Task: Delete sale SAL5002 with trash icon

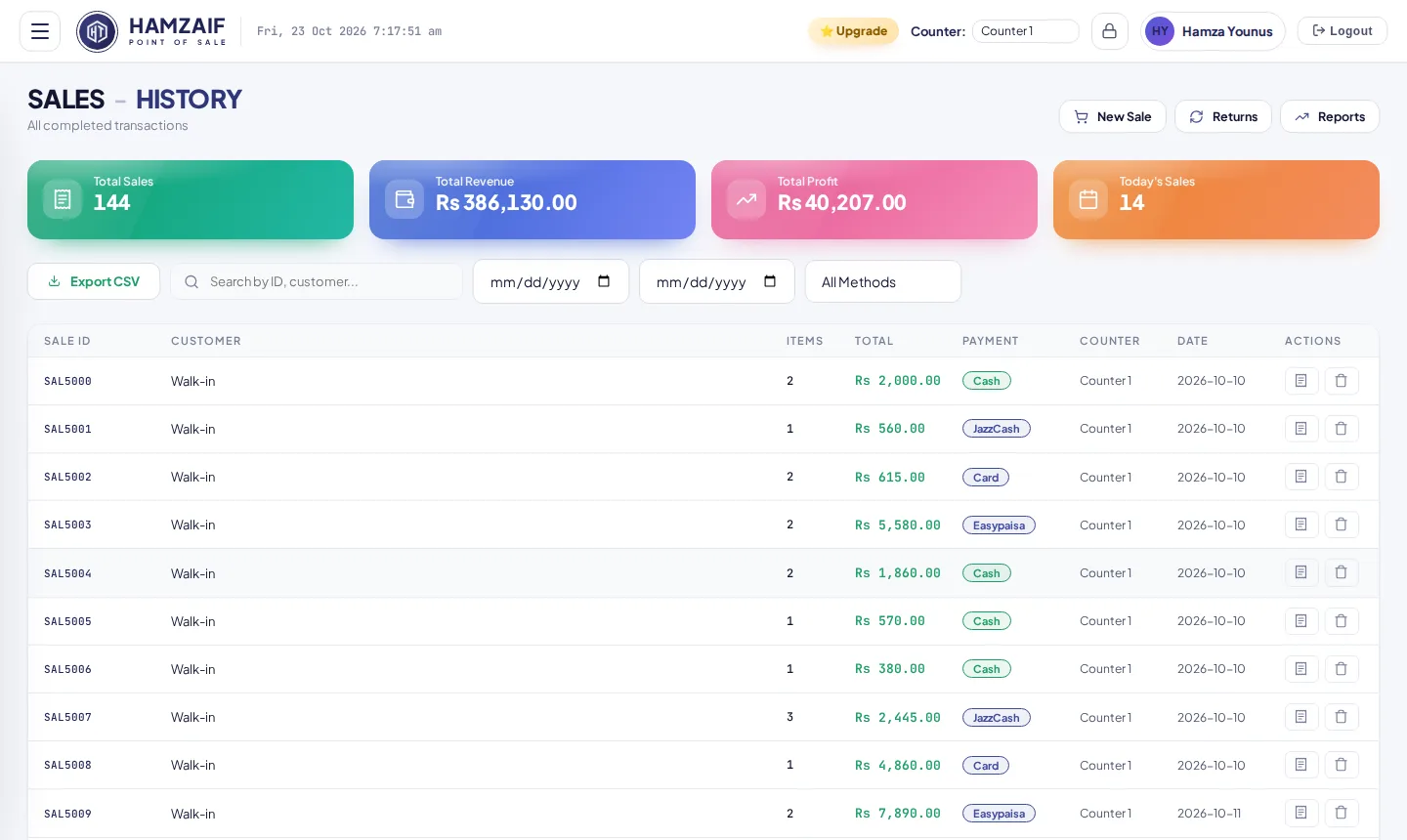Action: tap(1342, 477)
